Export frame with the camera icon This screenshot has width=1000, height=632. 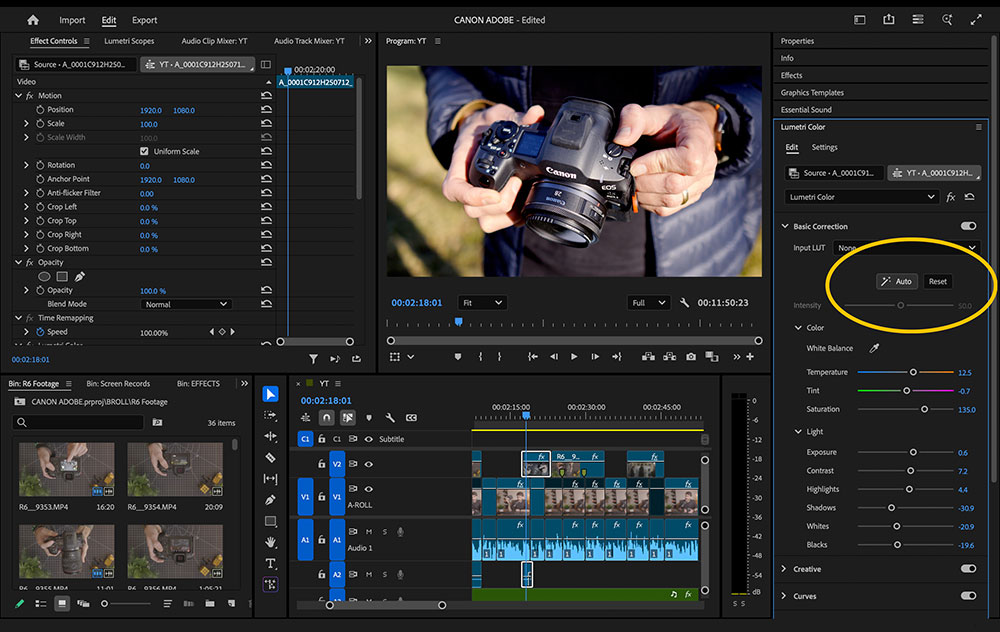pos(691,357)
